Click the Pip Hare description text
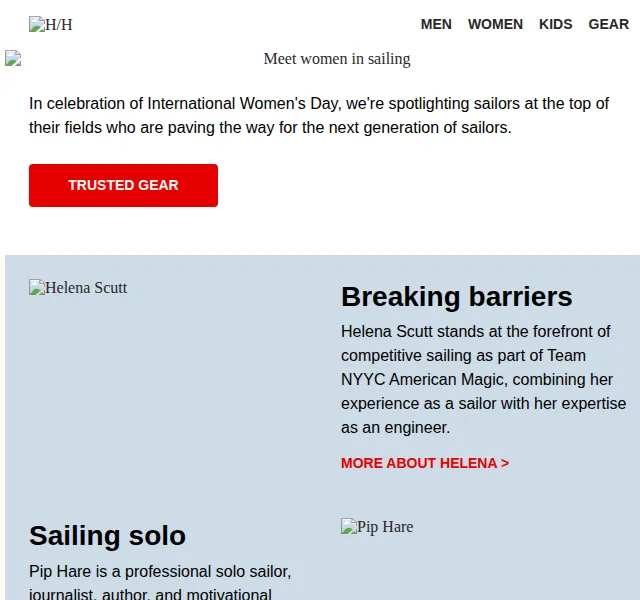This screenshot has width=640, height=600. (160, 582)
